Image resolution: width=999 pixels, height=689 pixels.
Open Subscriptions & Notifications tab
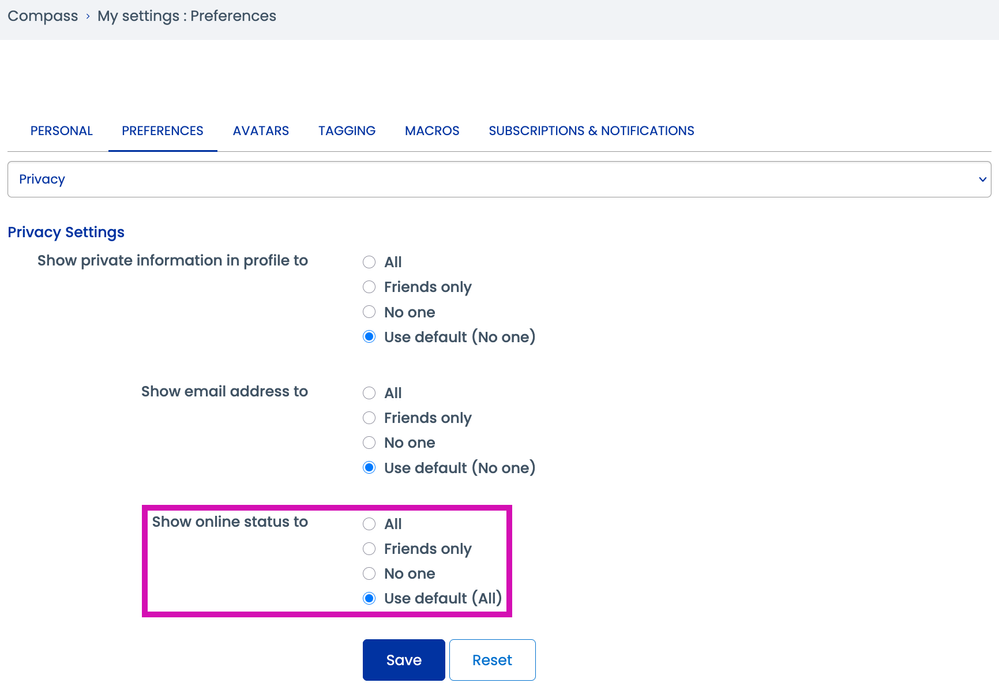click(591, 131)
